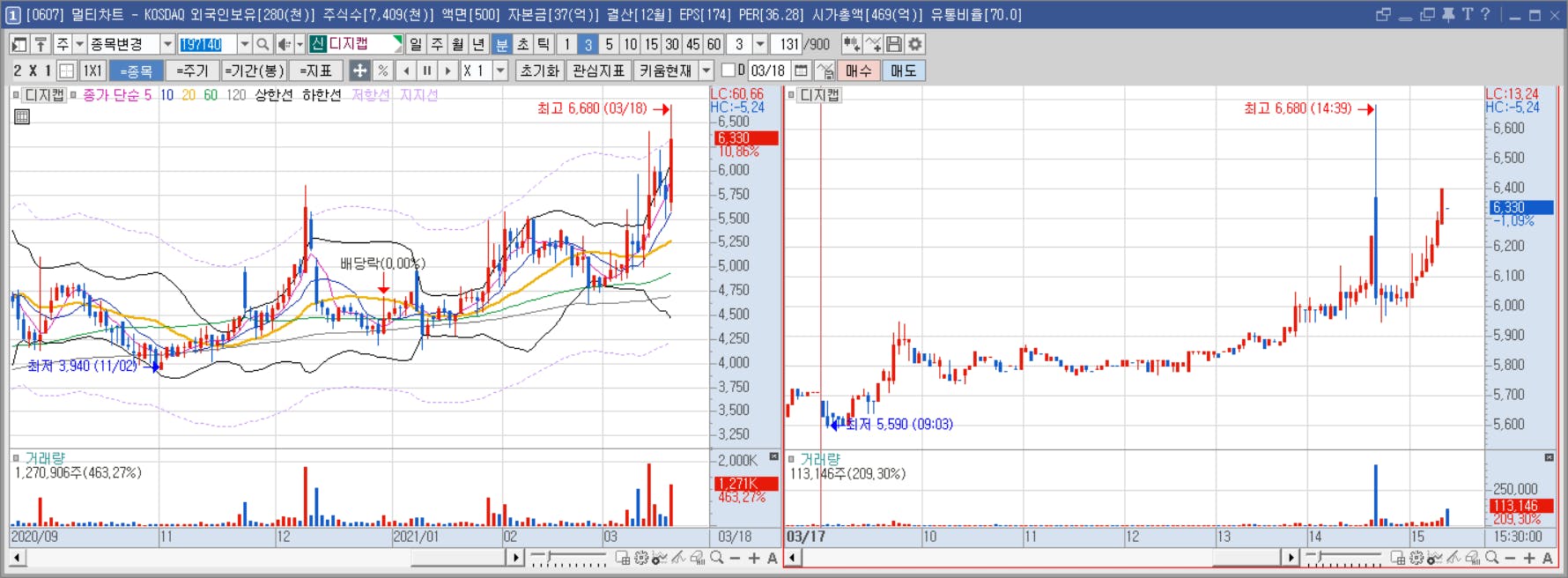Screen dimensions: 1568x578
Task: Click the right chart's A auto-scale icon
Action: 1548,558
